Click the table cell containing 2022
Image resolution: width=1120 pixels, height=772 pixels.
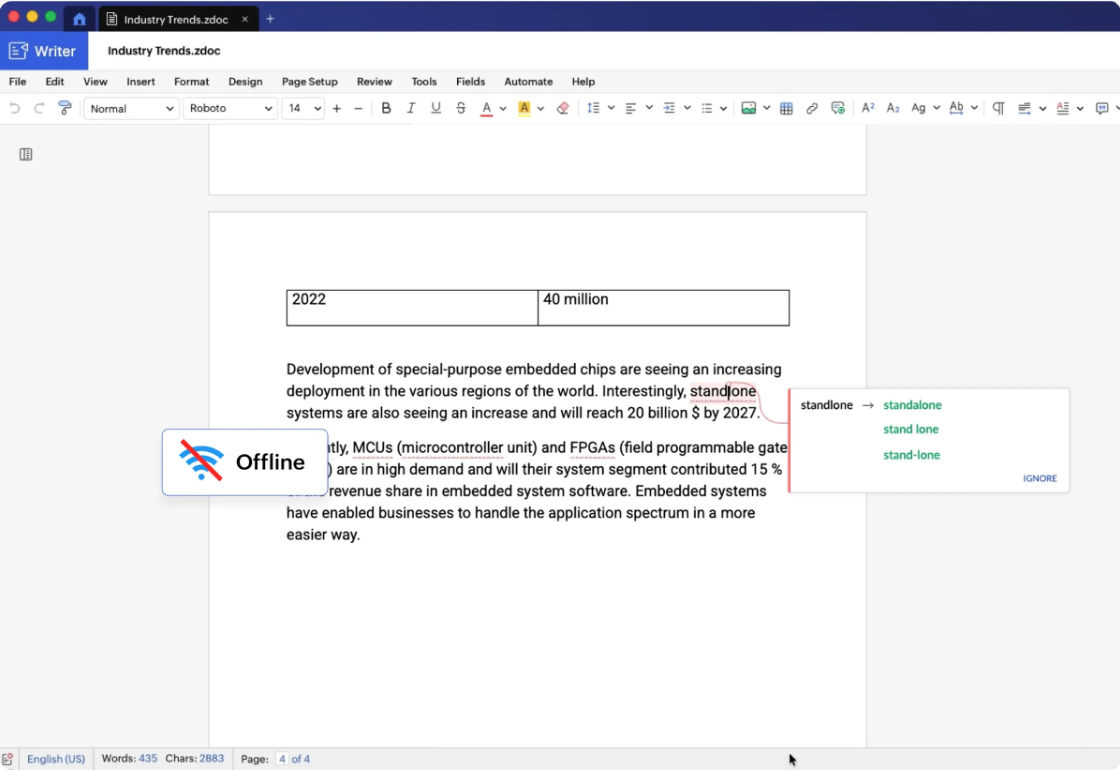412,308
